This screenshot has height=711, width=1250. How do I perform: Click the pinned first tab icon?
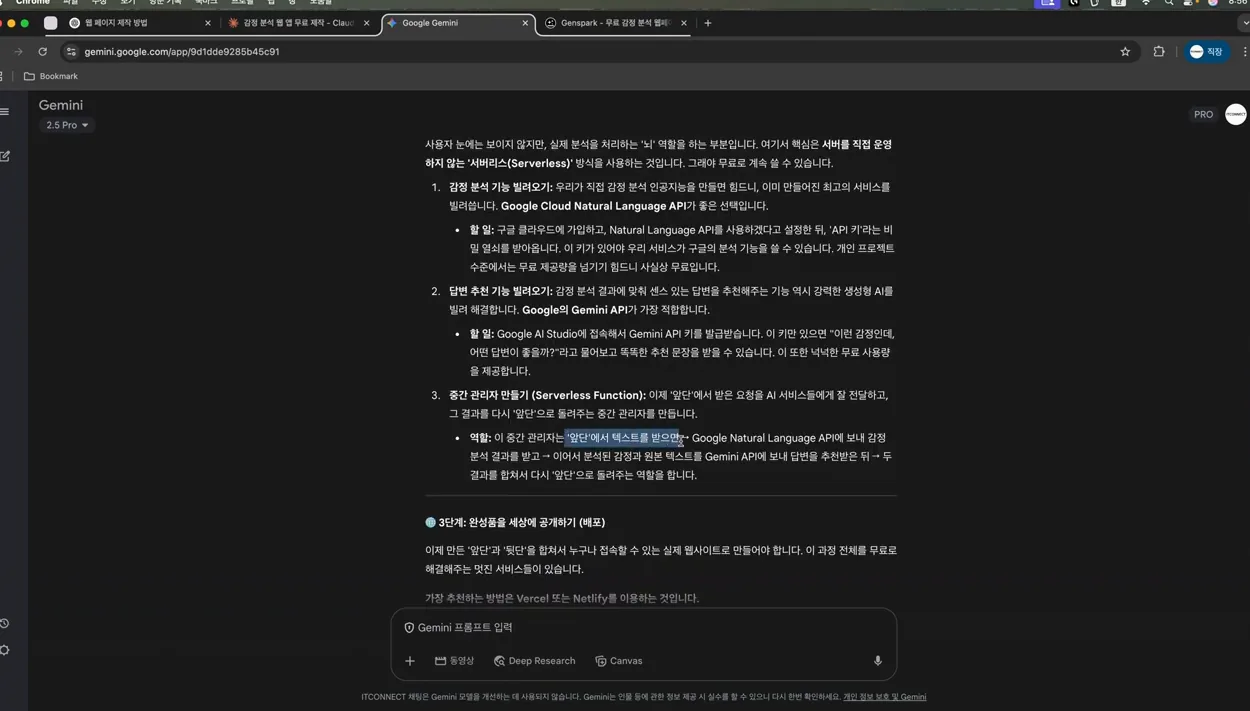click(50, 23)
